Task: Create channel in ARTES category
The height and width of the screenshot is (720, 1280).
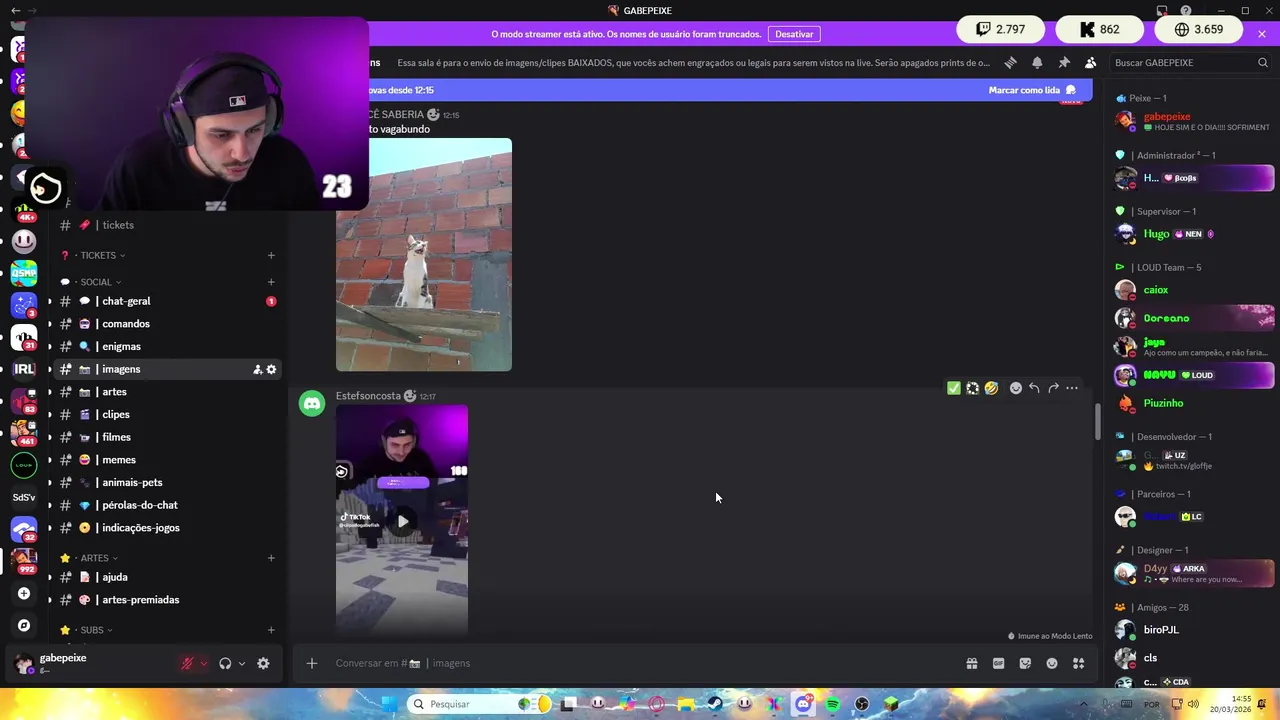Action: coord(271,558)
